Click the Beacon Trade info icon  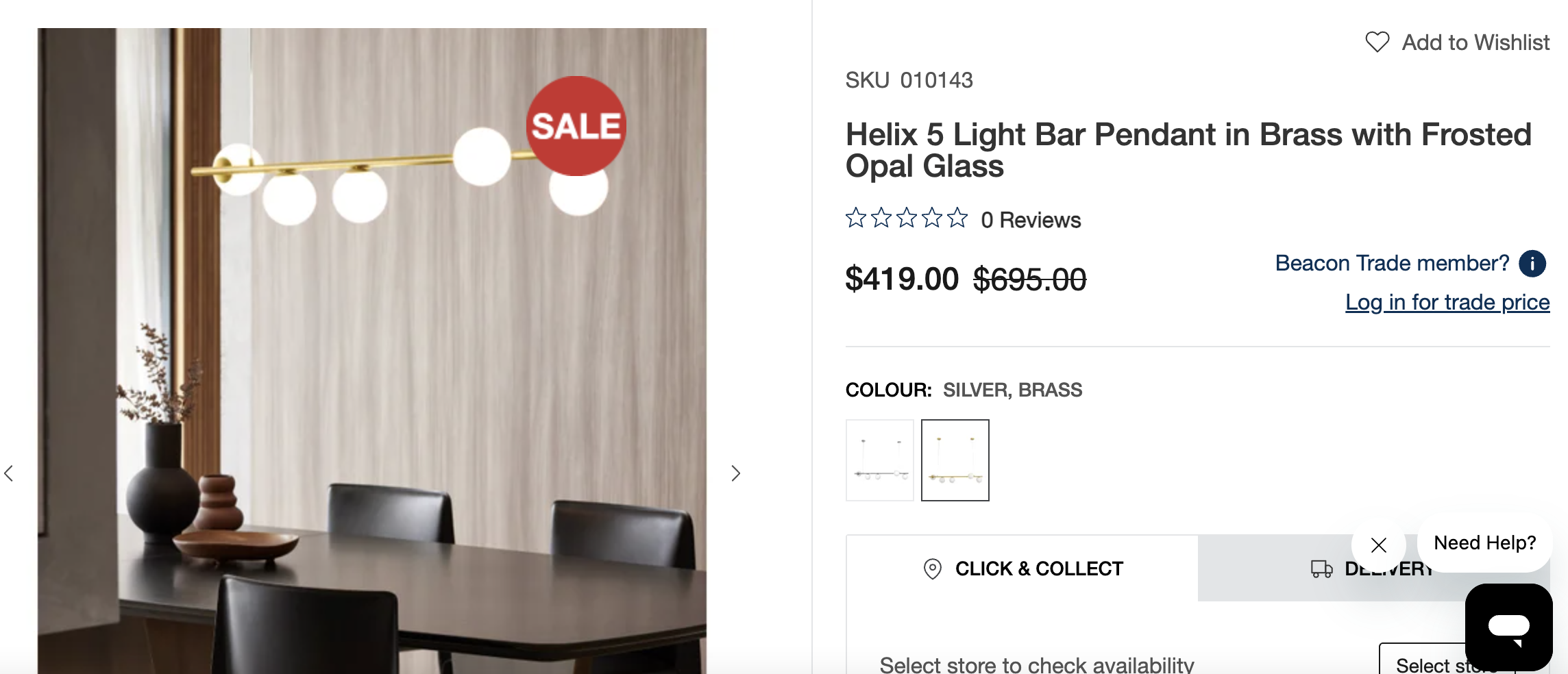(x=1532, y=264)
